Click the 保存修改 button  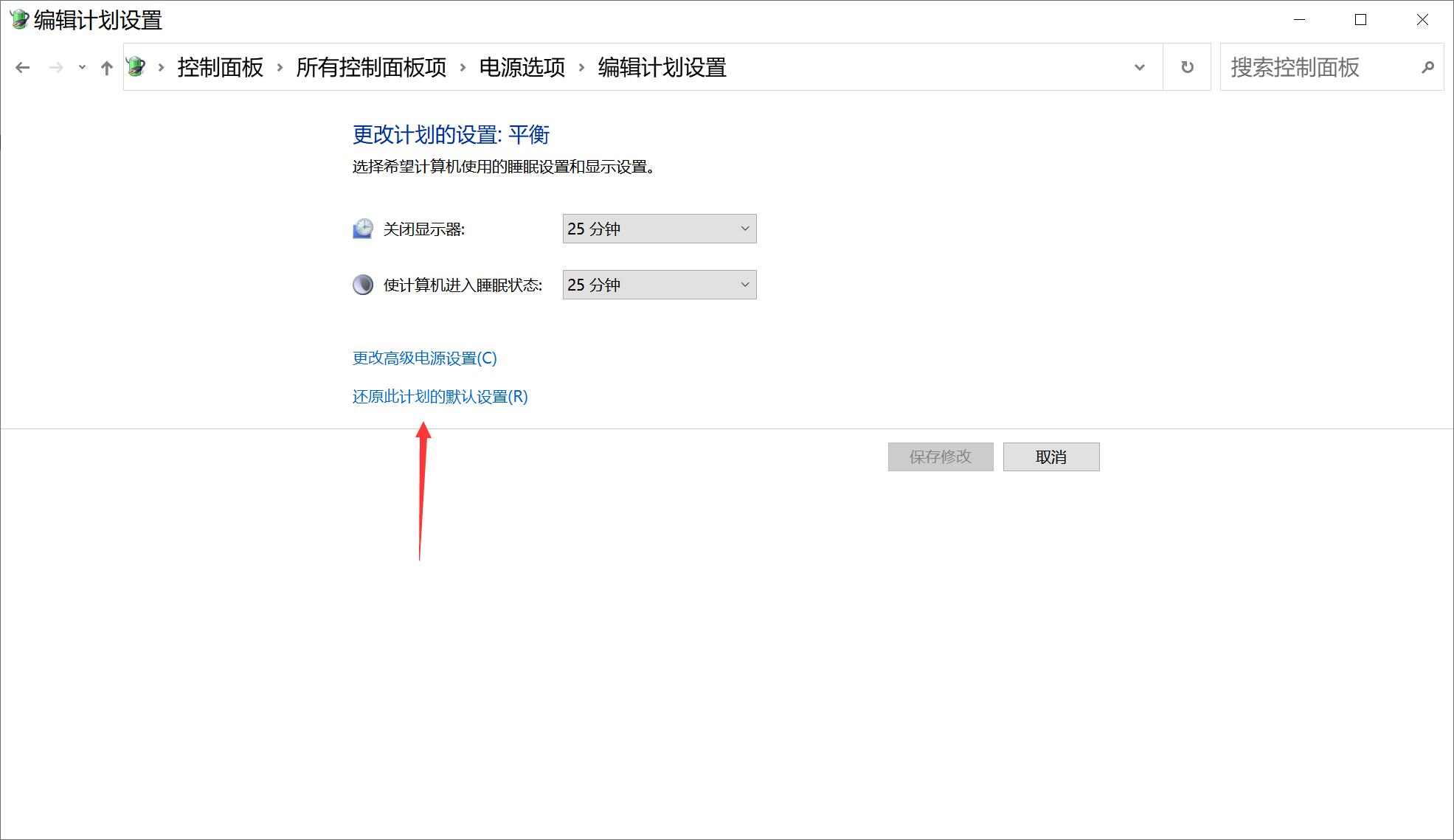coord(941,457)
